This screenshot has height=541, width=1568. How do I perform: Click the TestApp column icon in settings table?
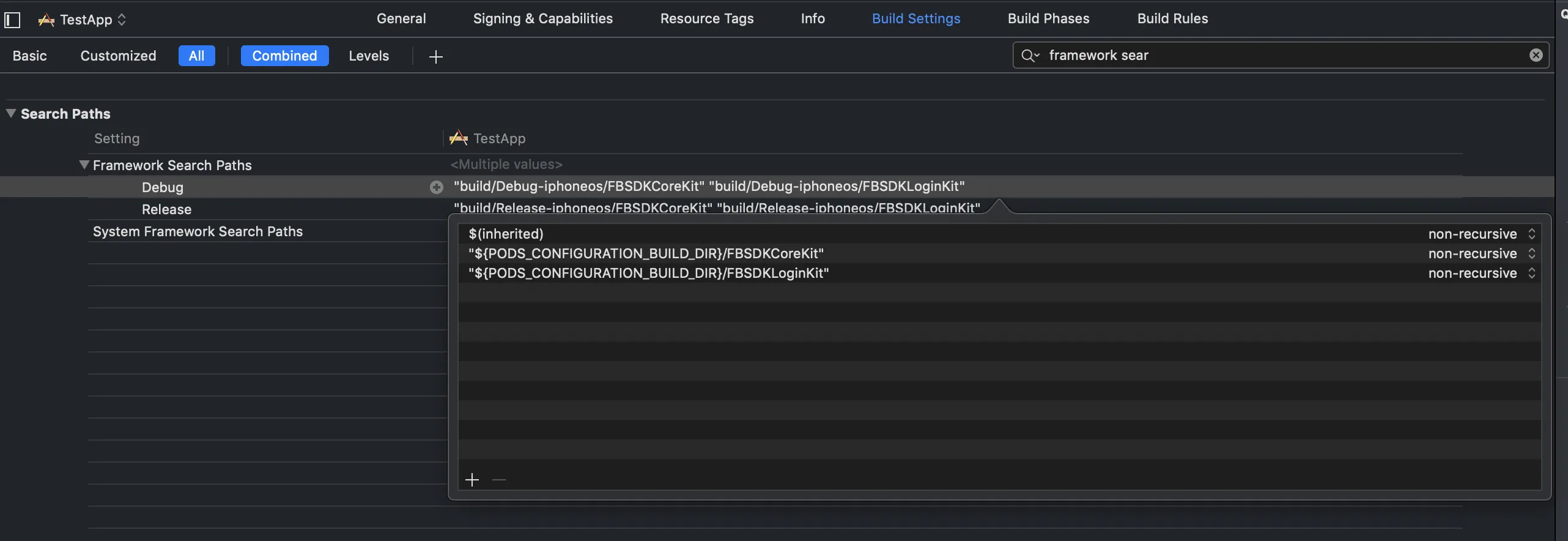459,138
